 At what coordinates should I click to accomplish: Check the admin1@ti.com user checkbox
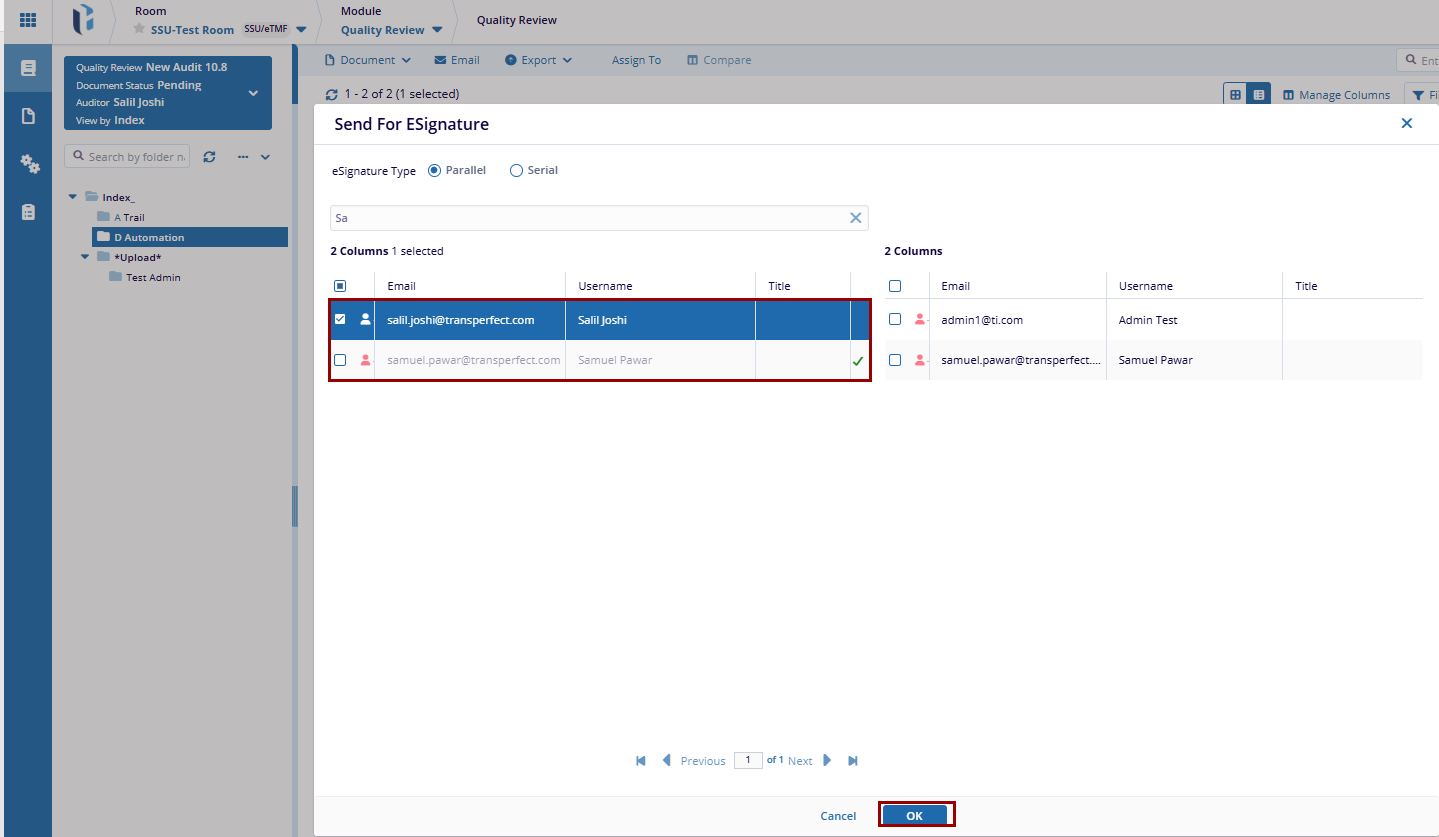895,320
